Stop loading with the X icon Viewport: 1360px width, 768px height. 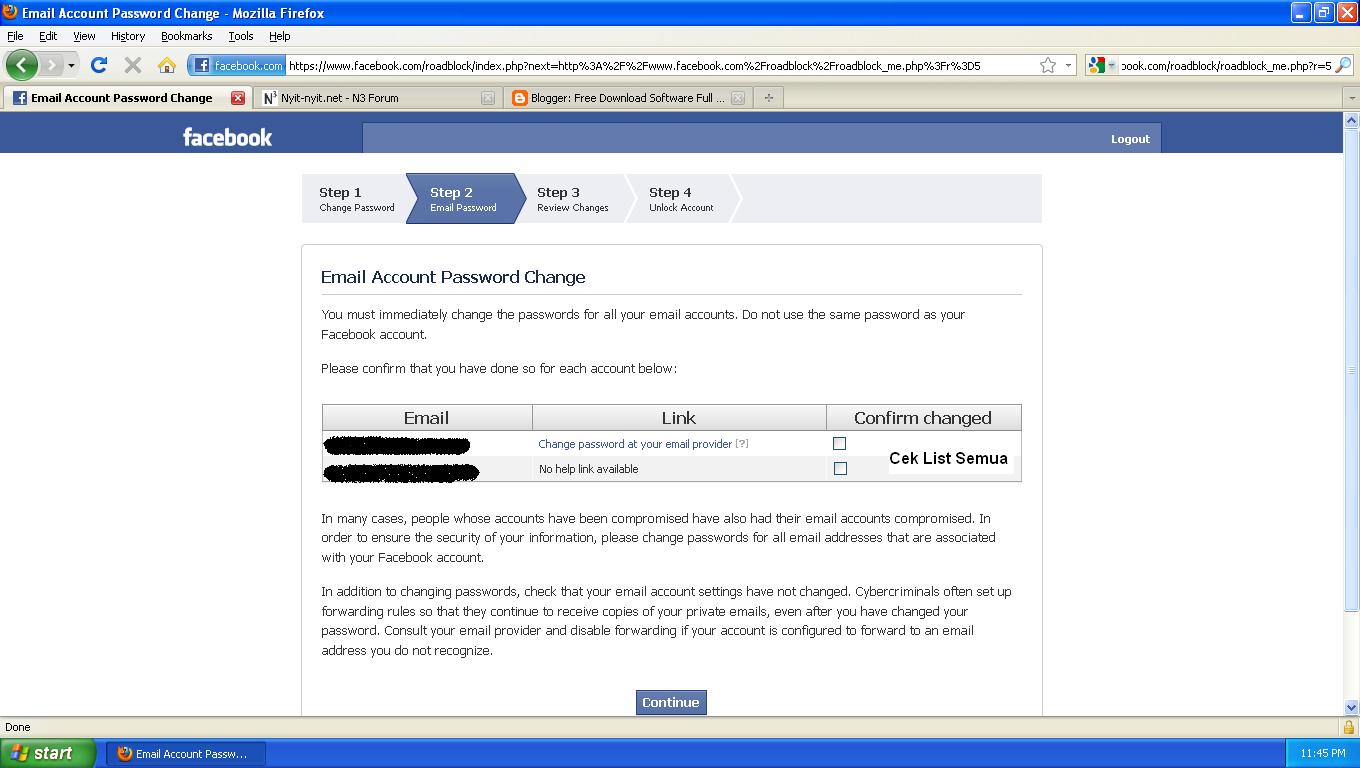point(132,65)
